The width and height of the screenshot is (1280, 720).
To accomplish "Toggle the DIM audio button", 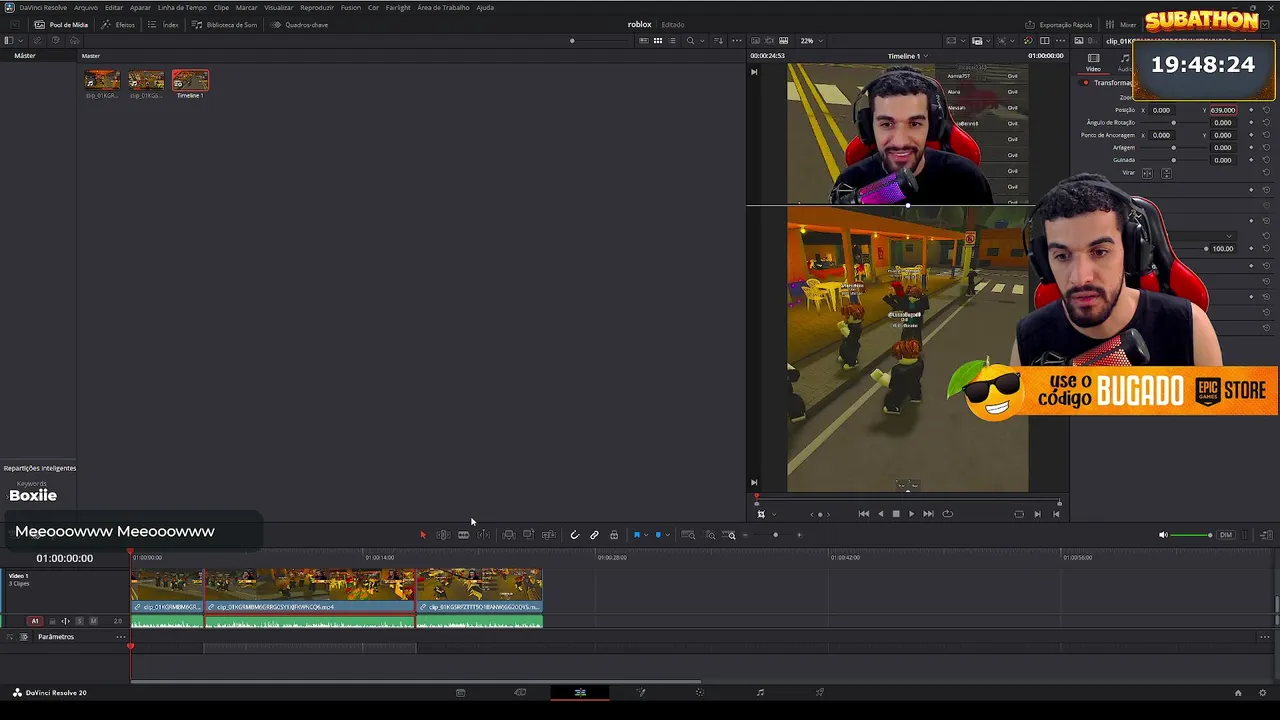I will point(1226,535).
